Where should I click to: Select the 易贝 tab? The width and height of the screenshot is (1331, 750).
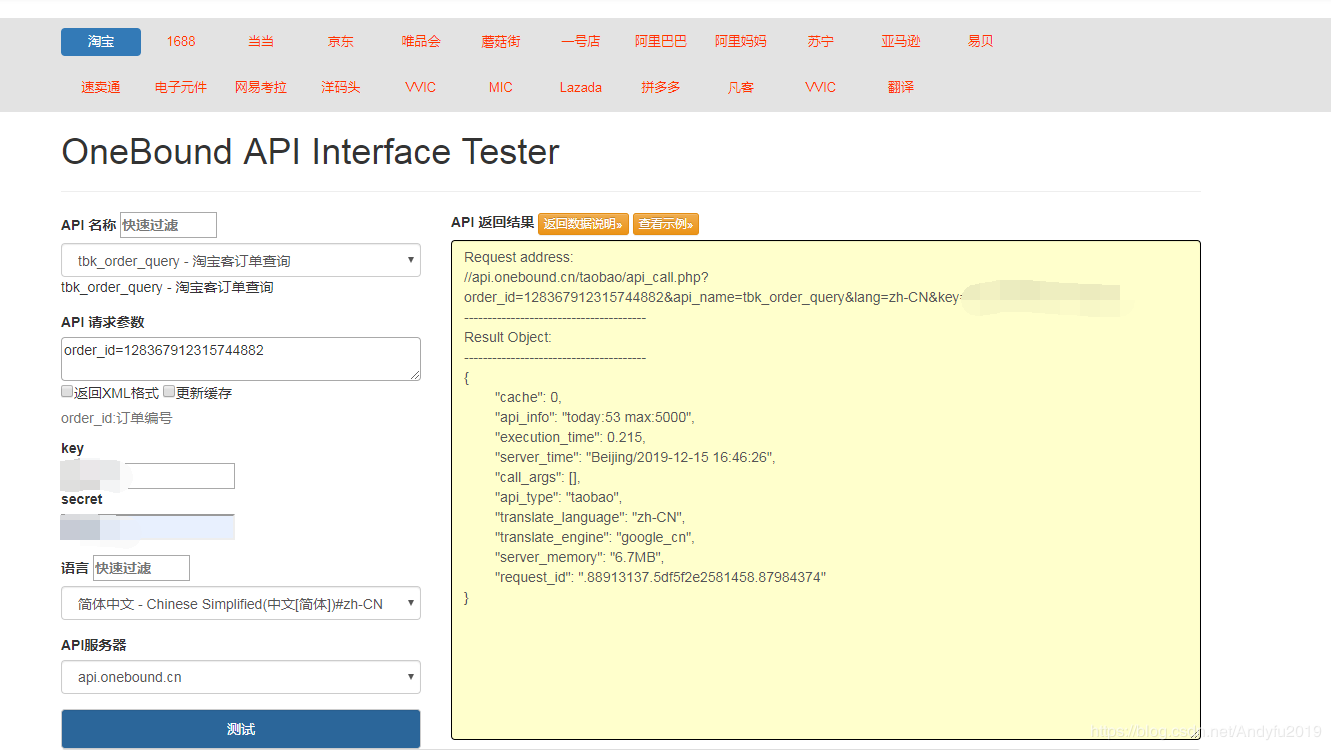(981, 42)
